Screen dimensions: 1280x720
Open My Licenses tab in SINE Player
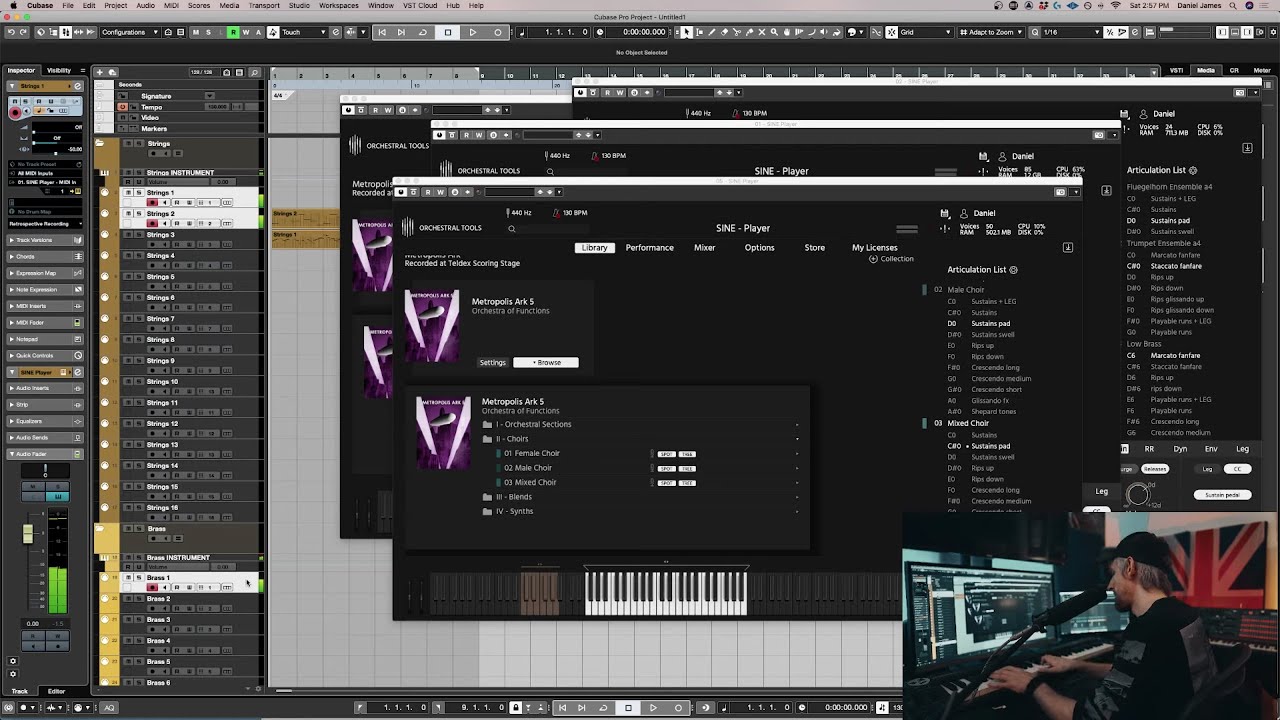click(874, 247)
